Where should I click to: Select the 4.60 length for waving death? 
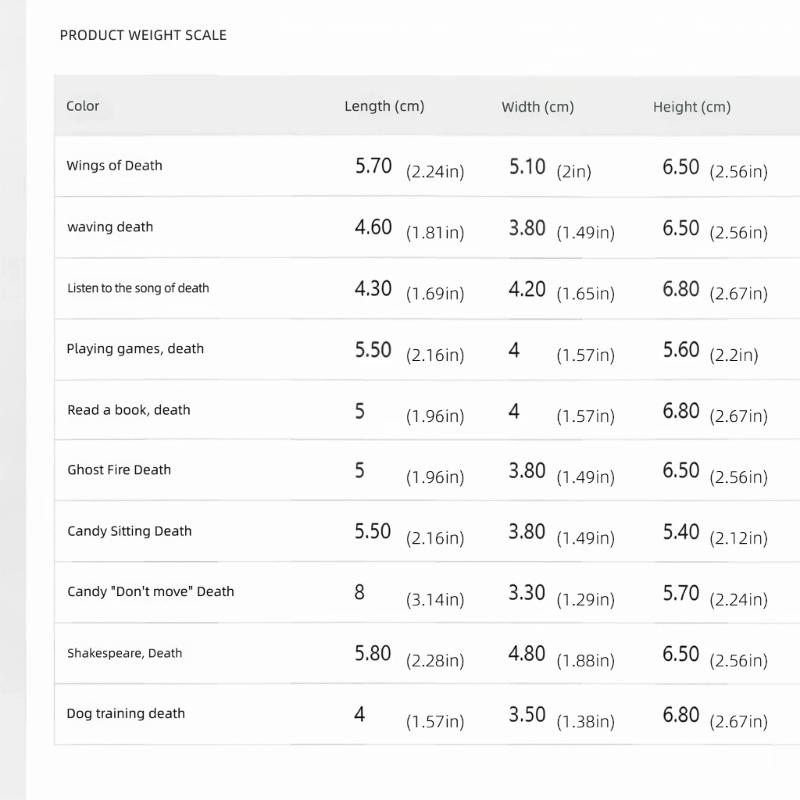[x=373, y=227]
